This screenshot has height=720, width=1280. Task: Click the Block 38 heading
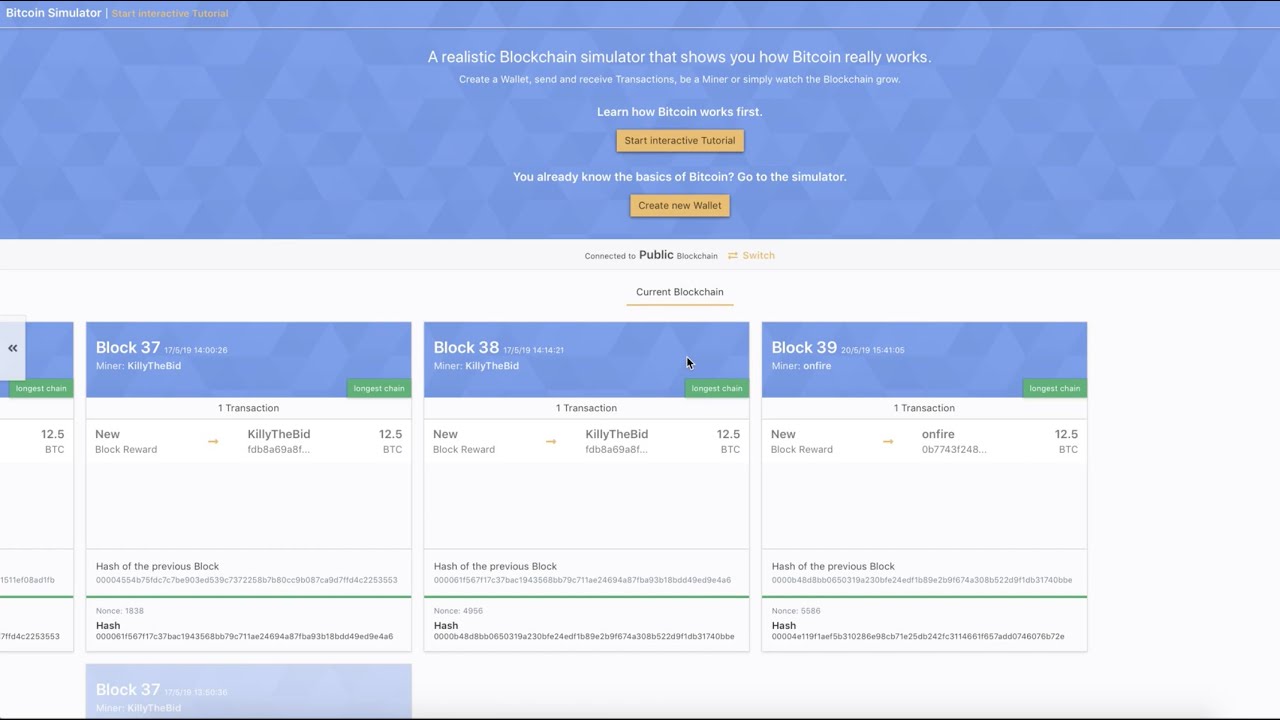pyautogui.click(x=466, y=348)
